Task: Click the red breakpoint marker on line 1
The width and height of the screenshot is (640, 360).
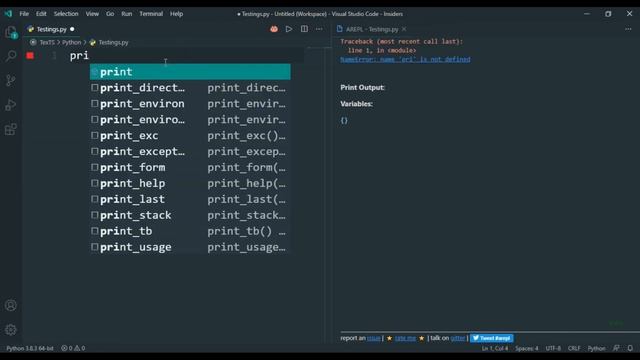Action: coord(30,56)
